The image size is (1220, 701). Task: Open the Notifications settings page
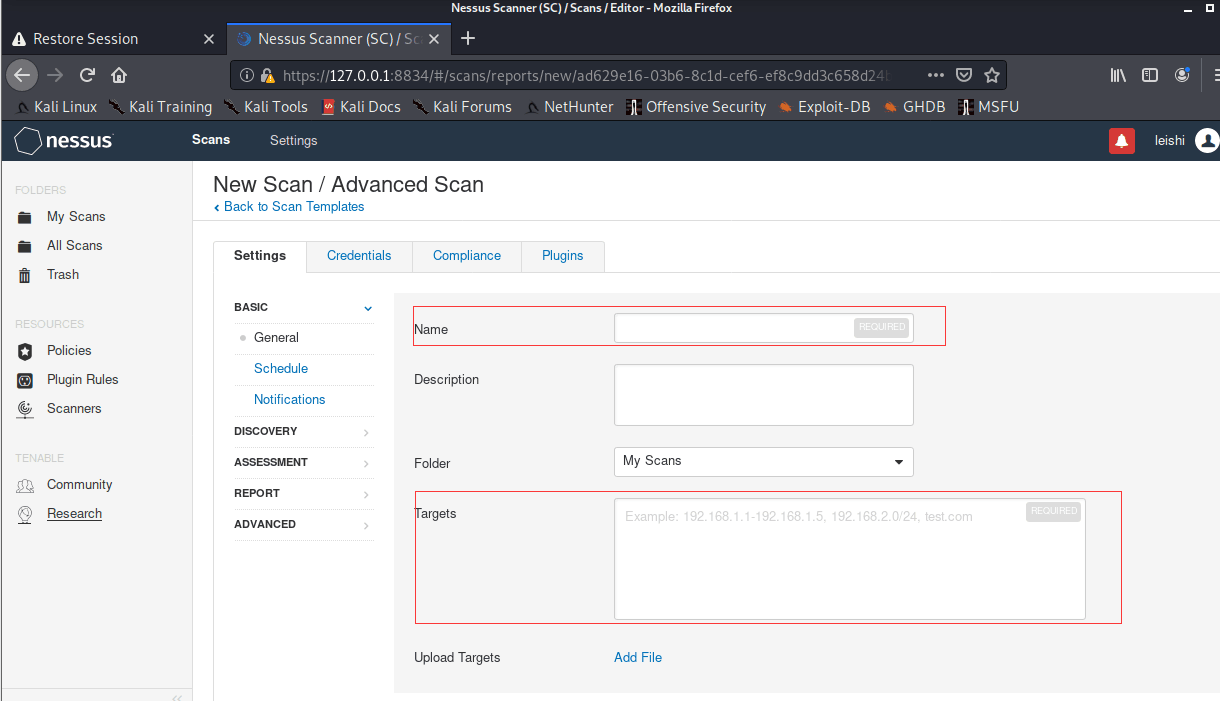(x=290, y=400)
